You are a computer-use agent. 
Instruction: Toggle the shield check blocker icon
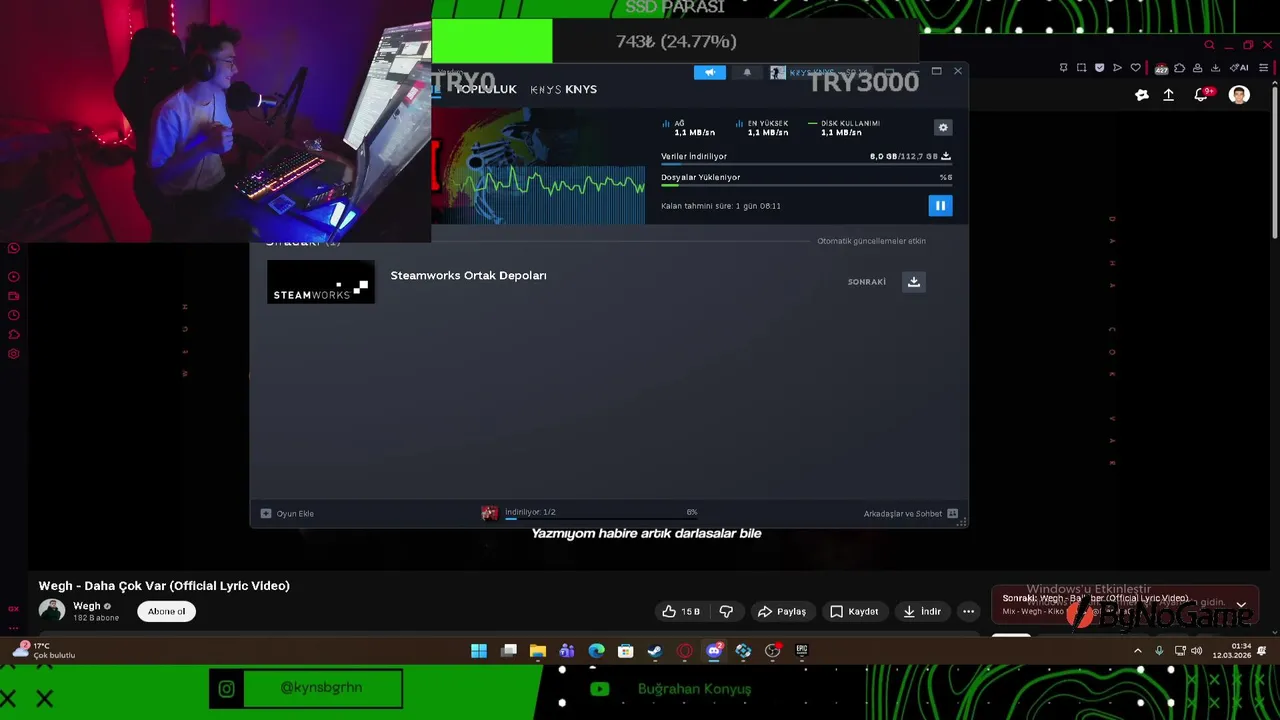[x=1099, y=68]
